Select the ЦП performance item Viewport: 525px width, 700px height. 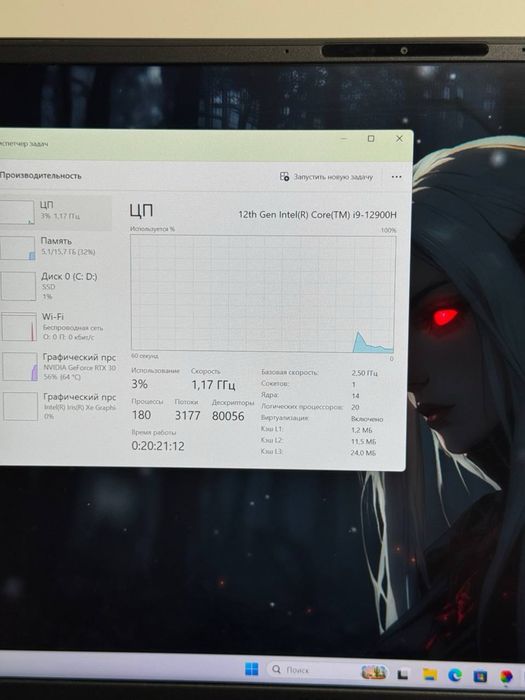coord(55,212)
